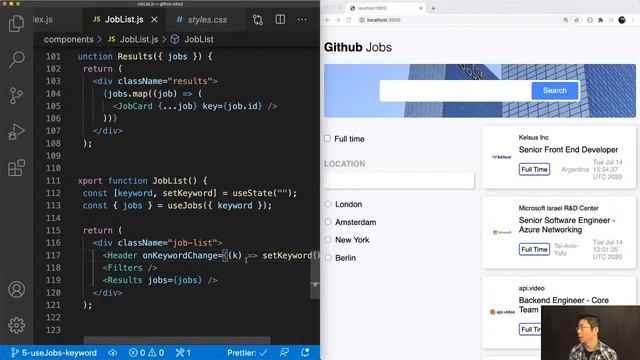
Task: Open a new browser tab
Action: [433, 8]
